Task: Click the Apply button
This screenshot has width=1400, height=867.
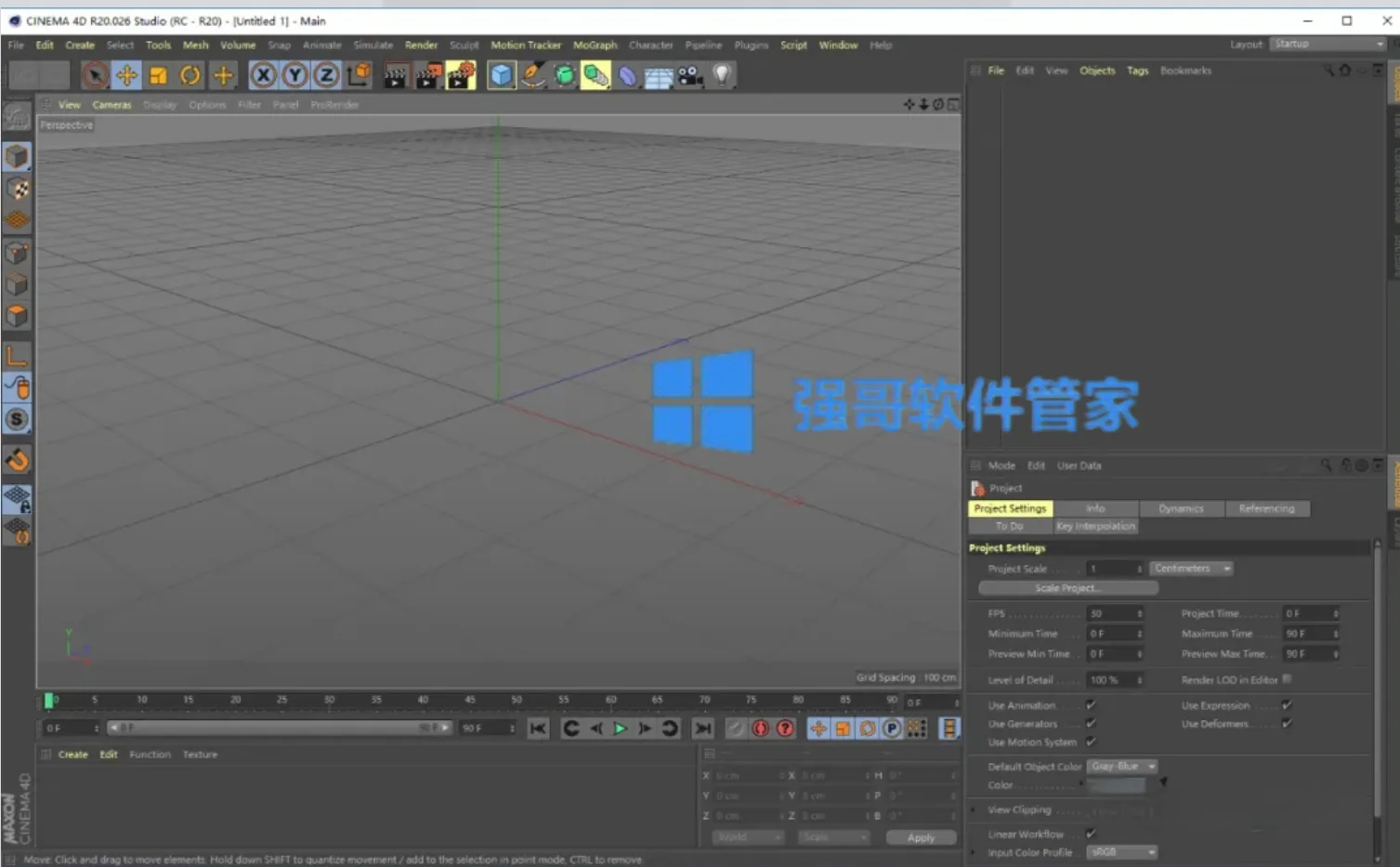Action: [921, 837]
